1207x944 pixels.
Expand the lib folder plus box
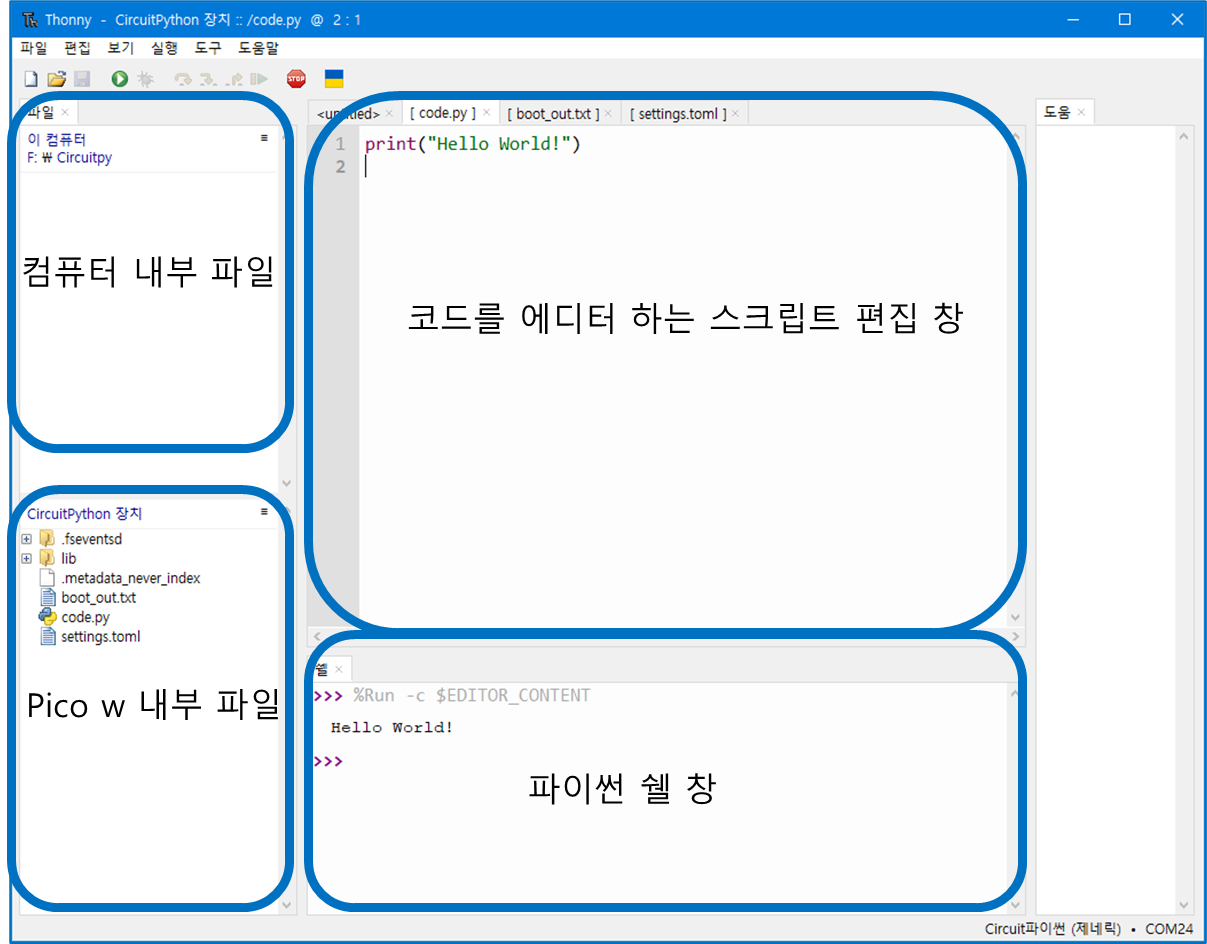pos(27,558)
